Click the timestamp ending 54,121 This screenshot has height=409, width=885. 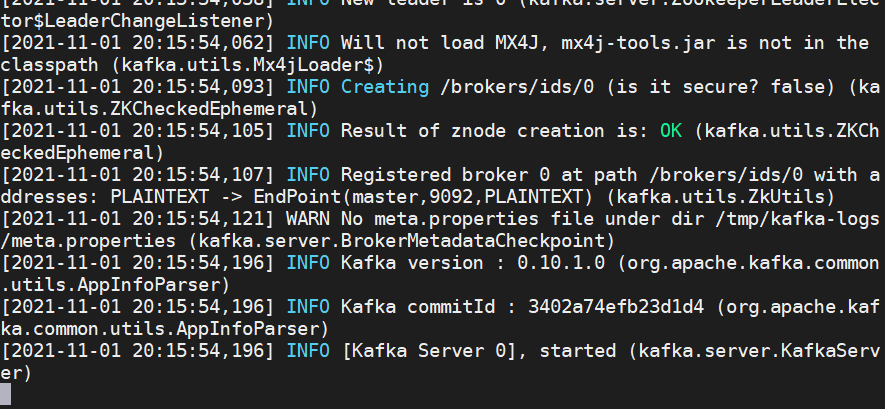click(138, 219)
